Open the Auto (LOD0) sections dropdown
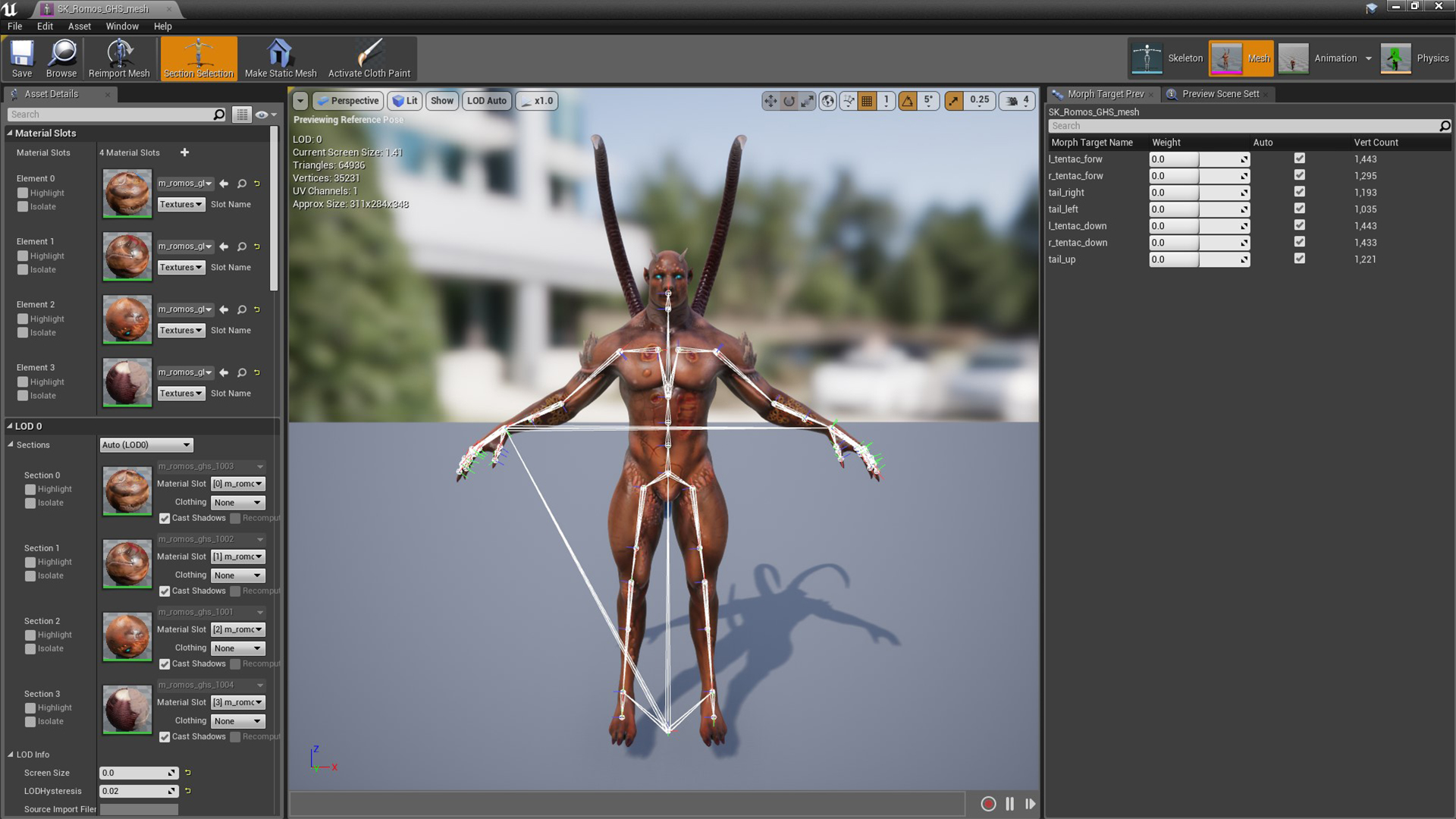The width and height of the screenshot is (1456, 819). click(x=146, y=445)
